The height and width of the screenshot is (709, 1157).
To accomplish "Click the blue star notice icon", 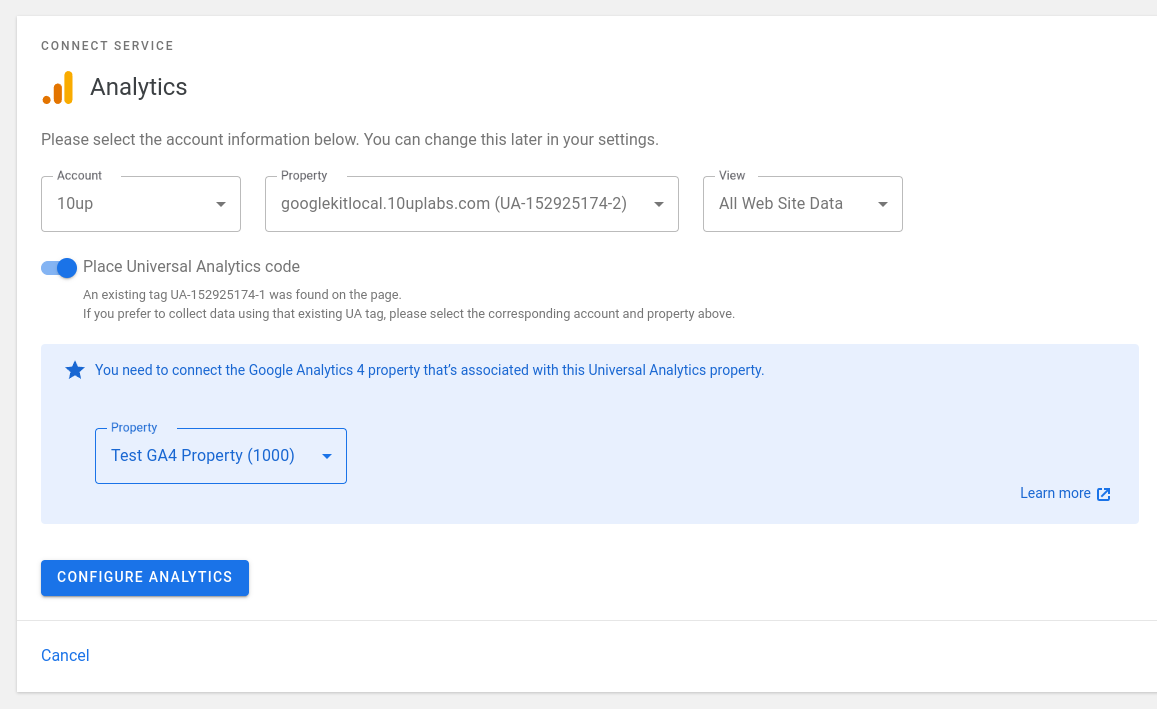I will [x=75, y=370].
